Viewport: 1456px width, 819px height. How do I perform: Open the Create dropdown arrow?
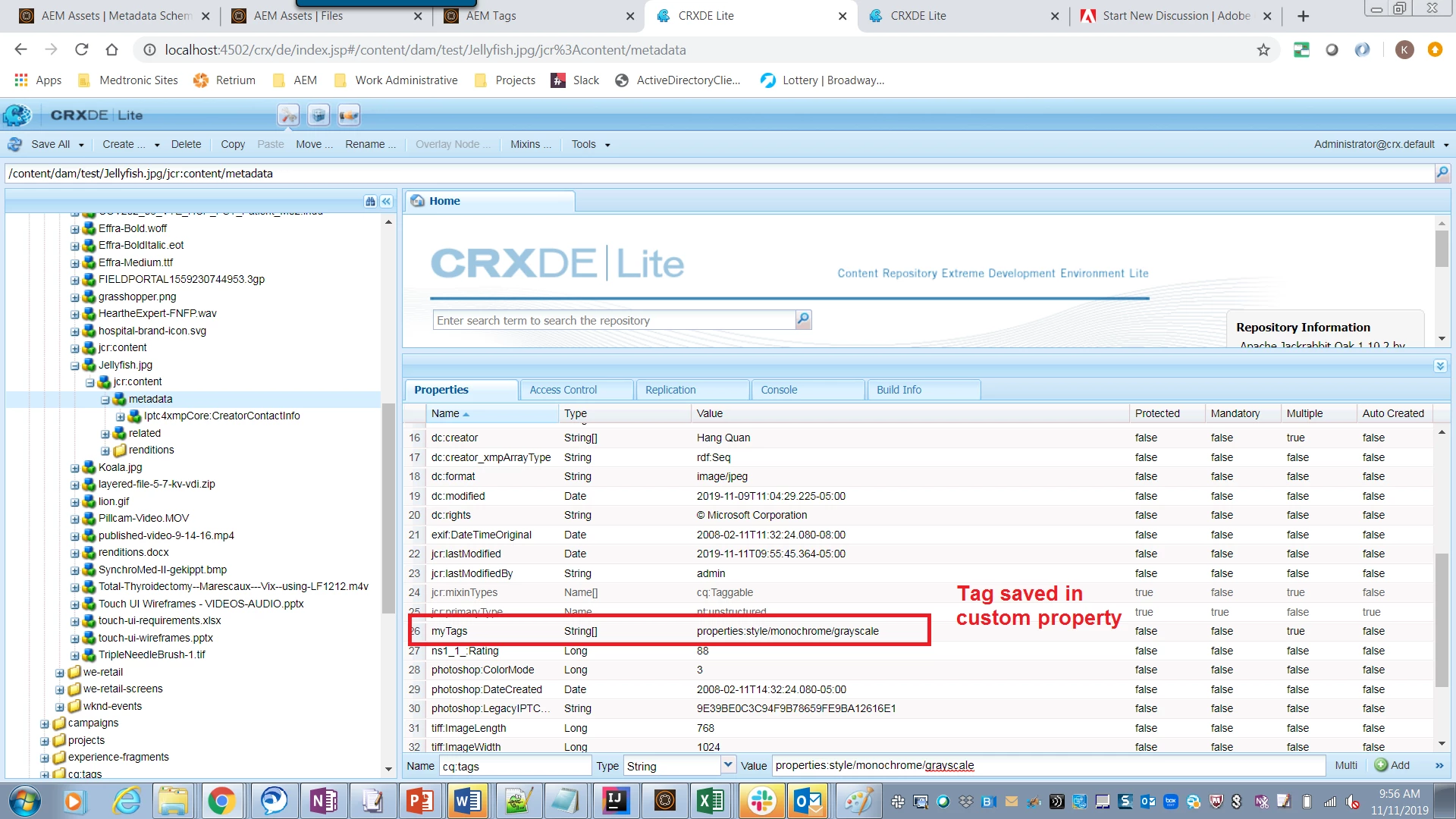(x=157, y=145)
